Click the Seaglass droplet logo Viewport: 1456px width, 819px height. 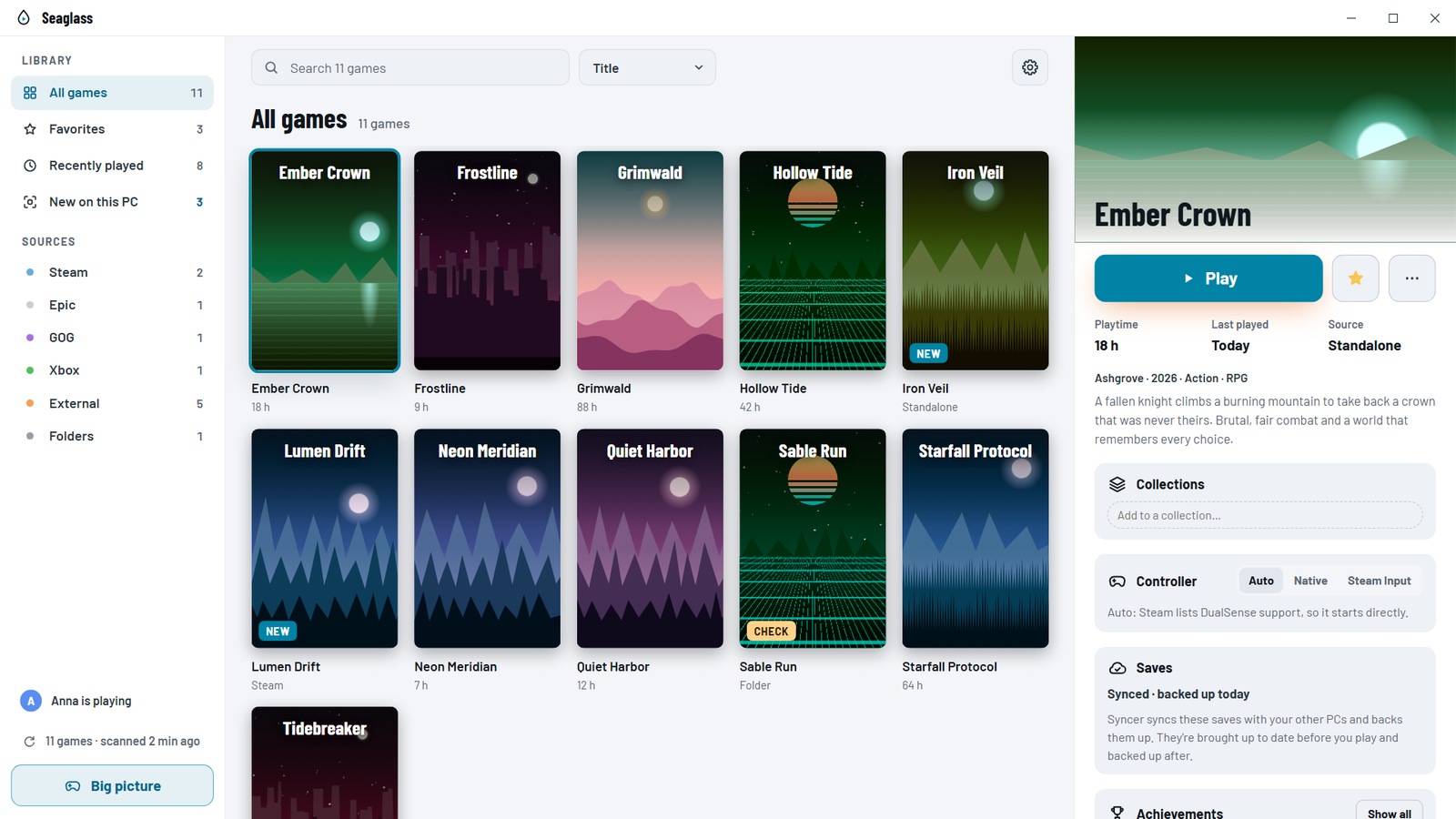(24, 18)
